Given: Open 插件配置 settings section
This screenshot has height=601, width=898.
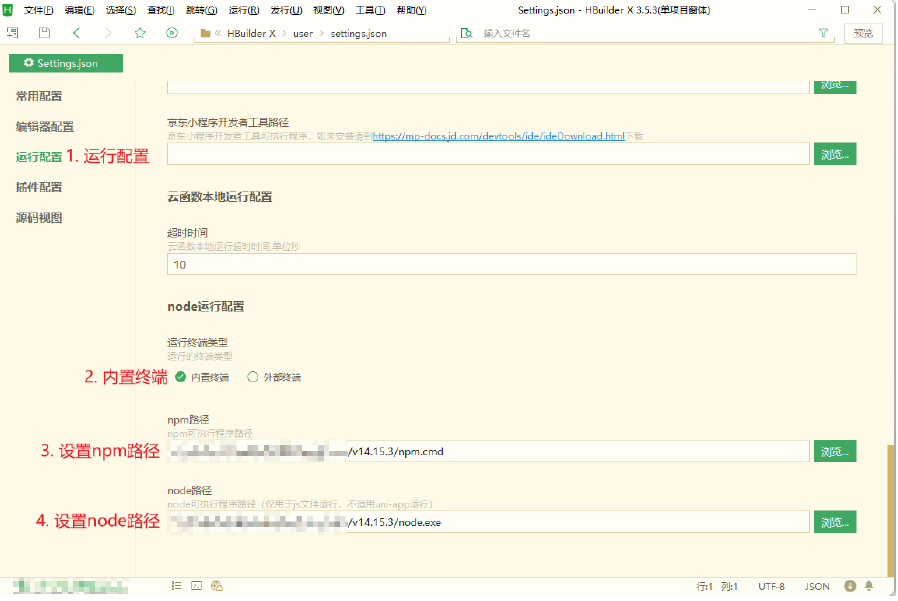Looking at the screenshot, I should [39, 187].
